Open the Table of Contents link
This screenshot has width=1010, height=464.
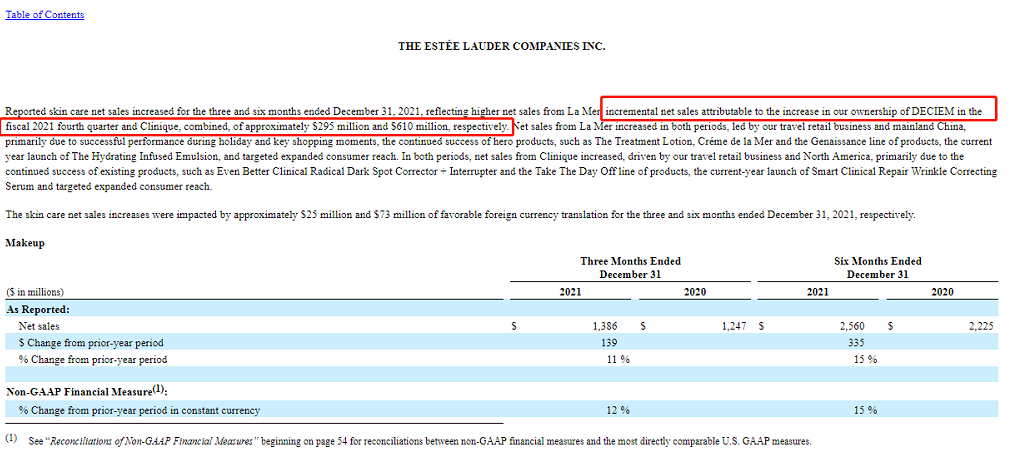(44, 14)
